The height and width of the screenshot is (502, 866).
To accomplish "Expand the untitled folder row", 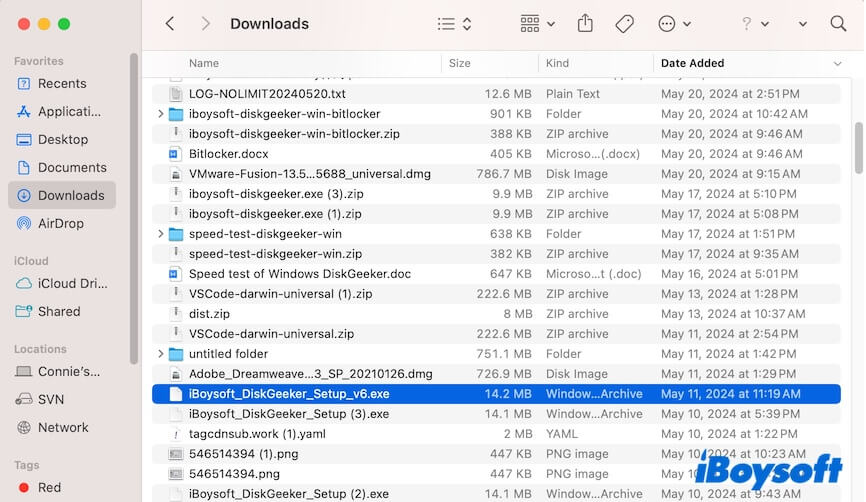I will [160, 353].
